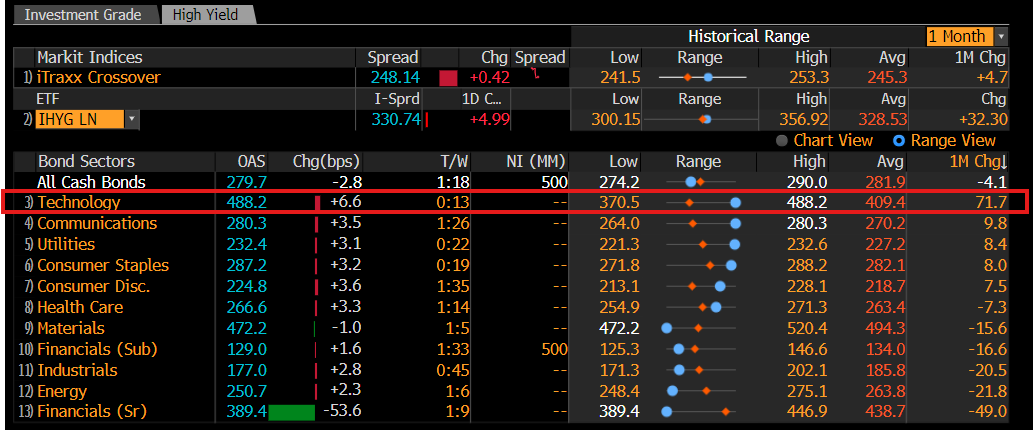Click the Materials High value 520.4
Screen dimensions: 1033x430
click(806, 328)
